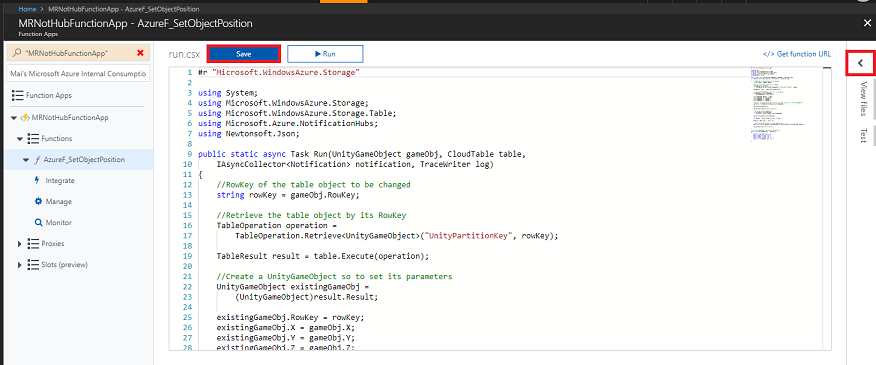Expand the right panel with chevron arrow
The height and width of the screenshot is (365, 876).
(860, 63)
